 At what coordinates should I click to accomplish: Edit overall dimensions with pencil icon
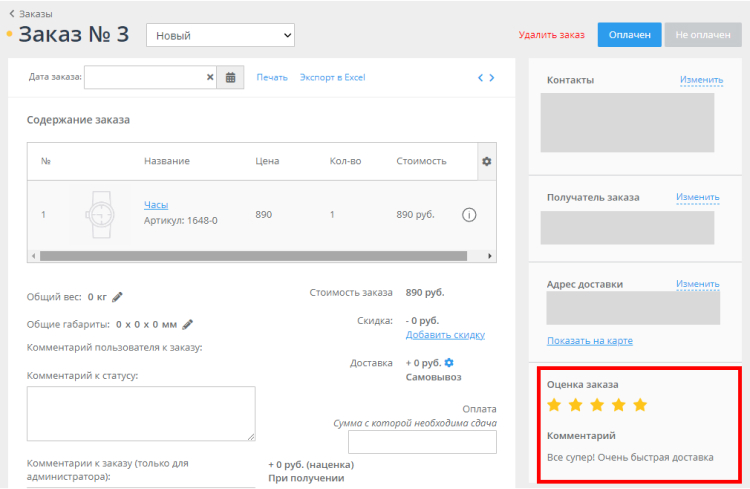click(187, 324)
